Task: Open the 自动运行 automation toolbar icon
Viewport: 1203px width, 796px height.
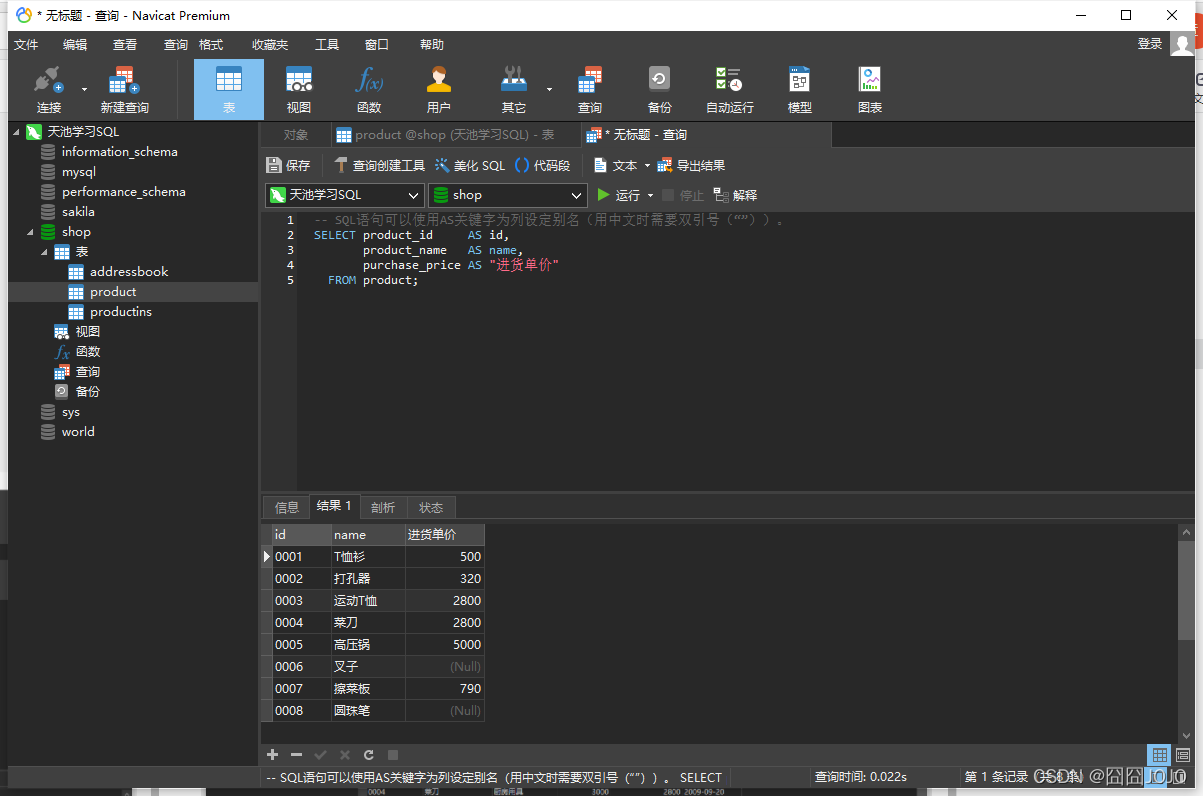Action: [729, 89]
